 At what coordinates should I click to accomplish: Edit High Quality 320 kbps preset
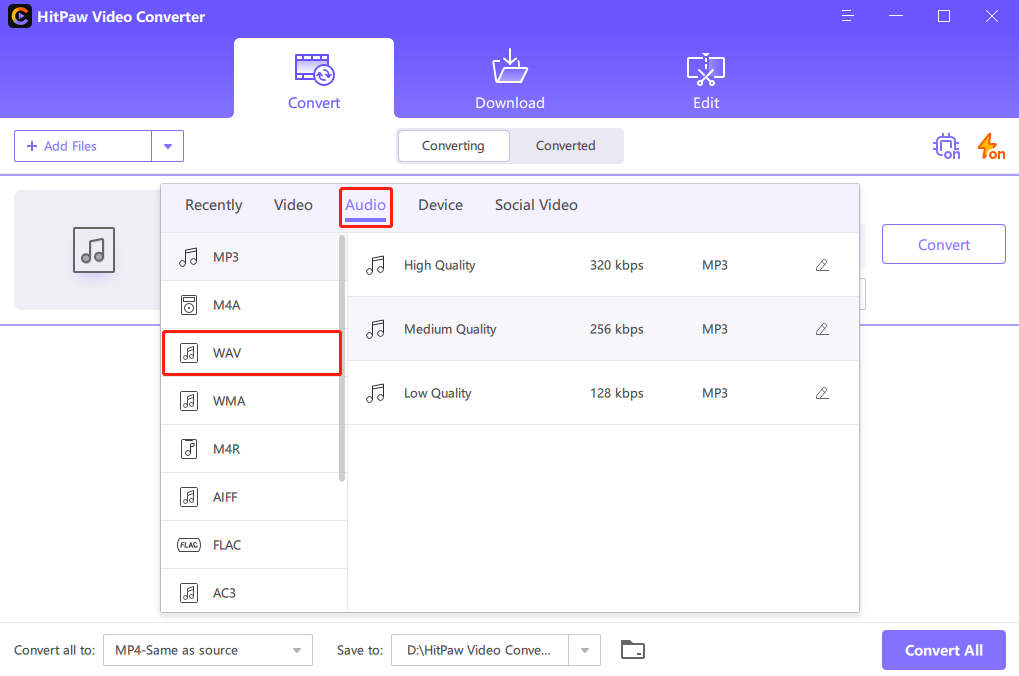(x=822, y=265)
